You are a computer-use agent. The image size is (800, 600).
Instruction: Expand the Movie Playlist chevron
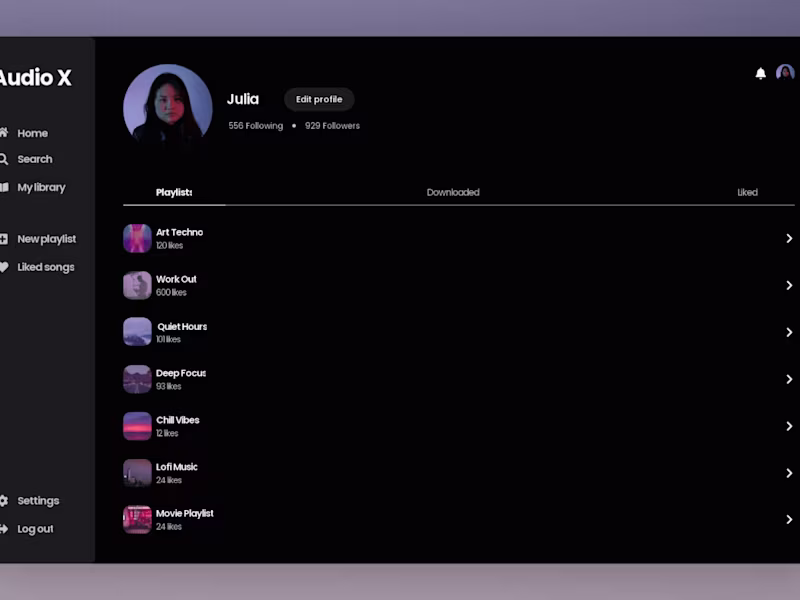(x=789, y=519)
